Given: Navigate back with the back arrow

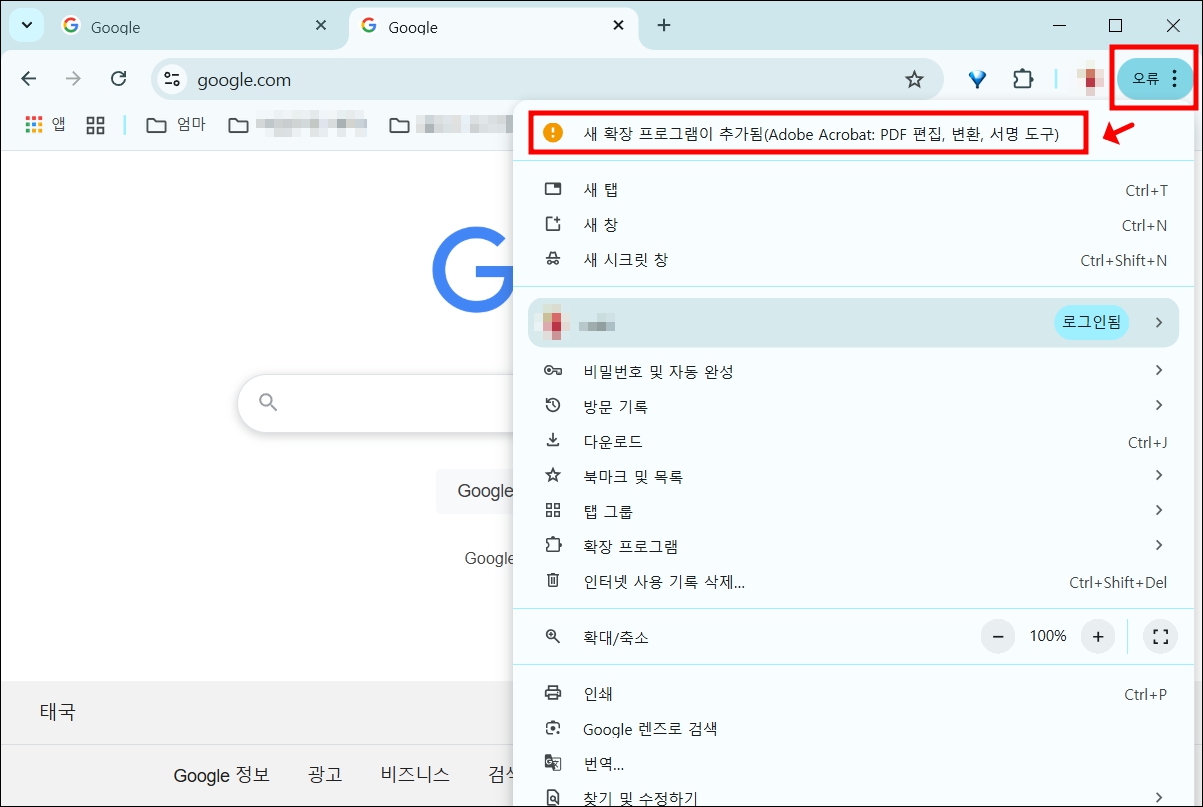Looking at the screenshot, I should [28, 78].
